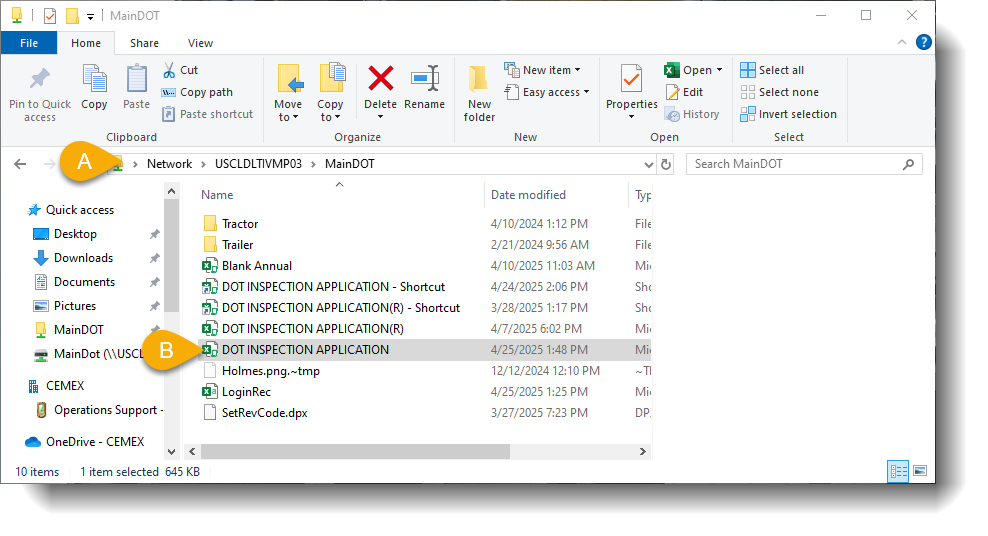Open Quick Access Toolbar customize dropdown
Screen dimensions: 988x536
[x=91, y=16]
